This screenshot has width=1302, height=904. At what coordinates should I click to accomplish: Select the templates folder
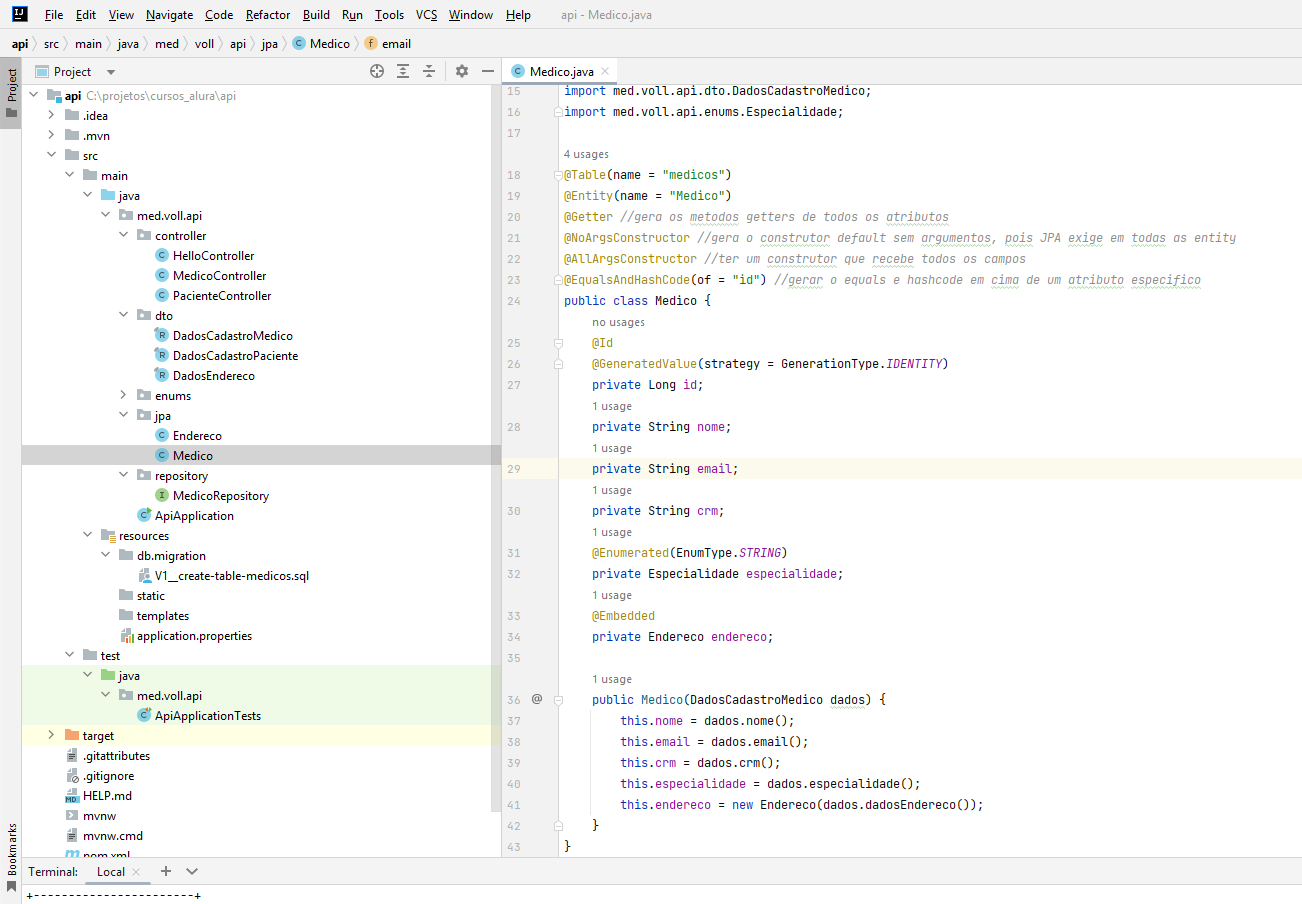(162, 616)
